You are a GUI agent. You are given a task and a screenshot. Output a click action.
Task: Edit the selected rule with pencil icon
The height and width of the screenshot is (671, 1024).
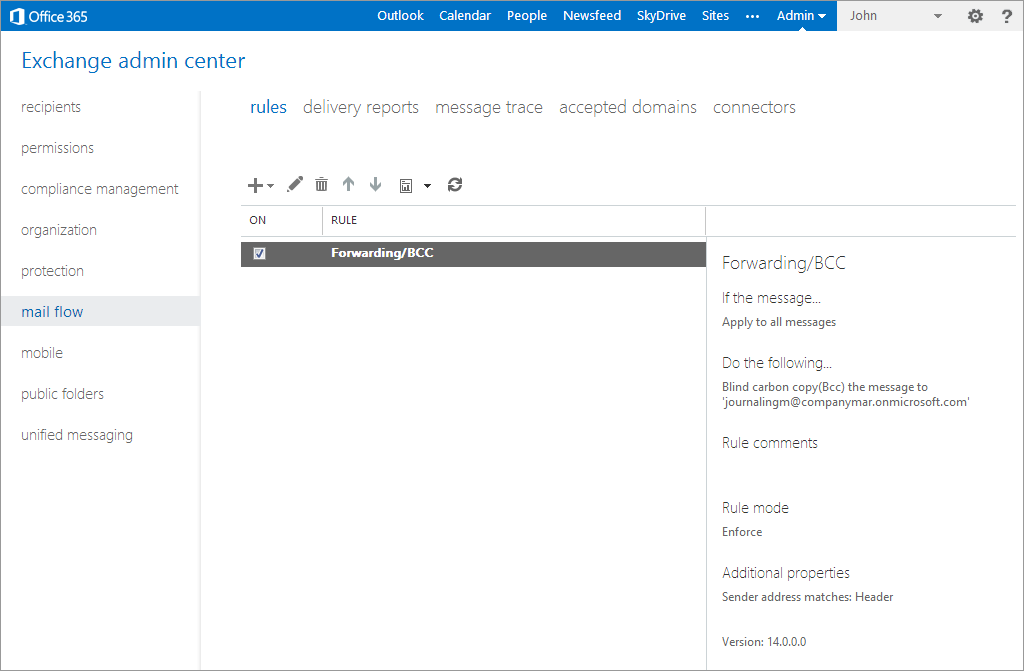(295, 184)
